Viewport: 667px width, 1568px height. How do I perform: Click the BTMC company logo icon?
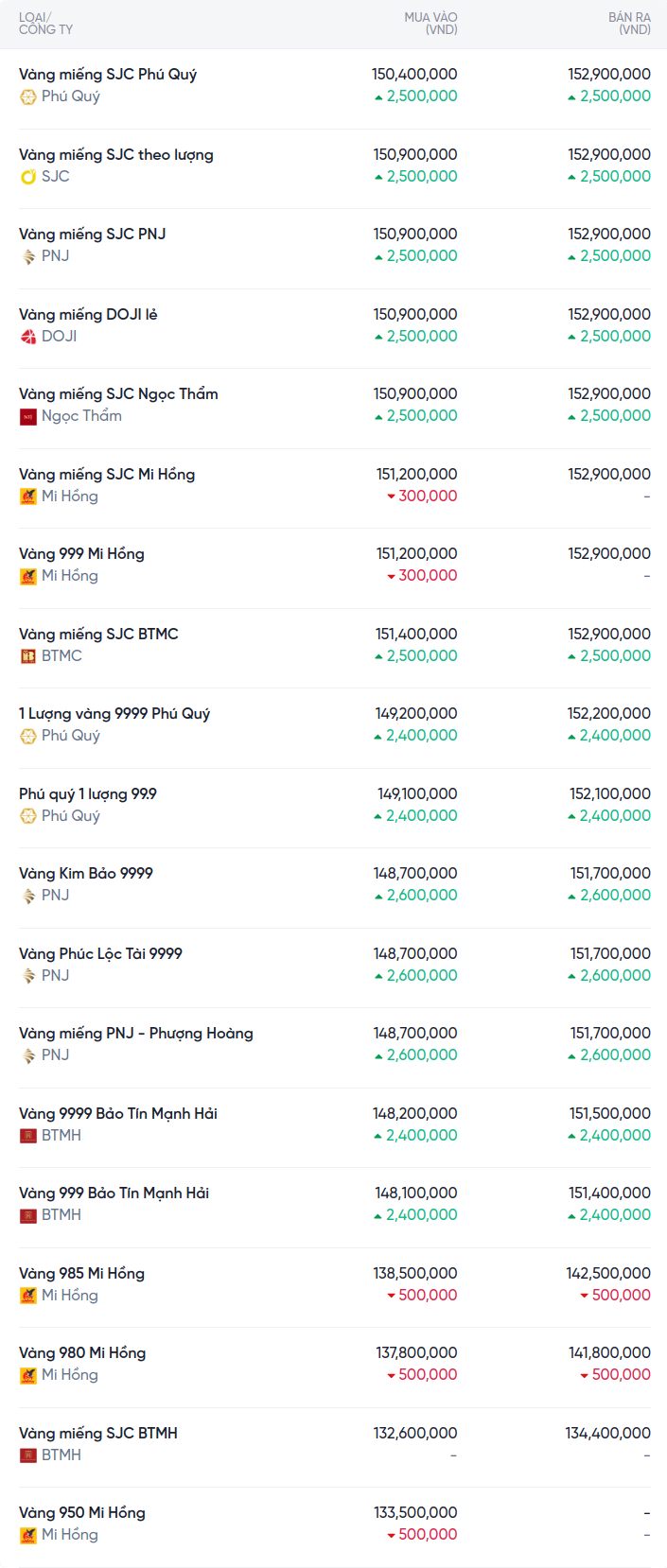[28, 656]
